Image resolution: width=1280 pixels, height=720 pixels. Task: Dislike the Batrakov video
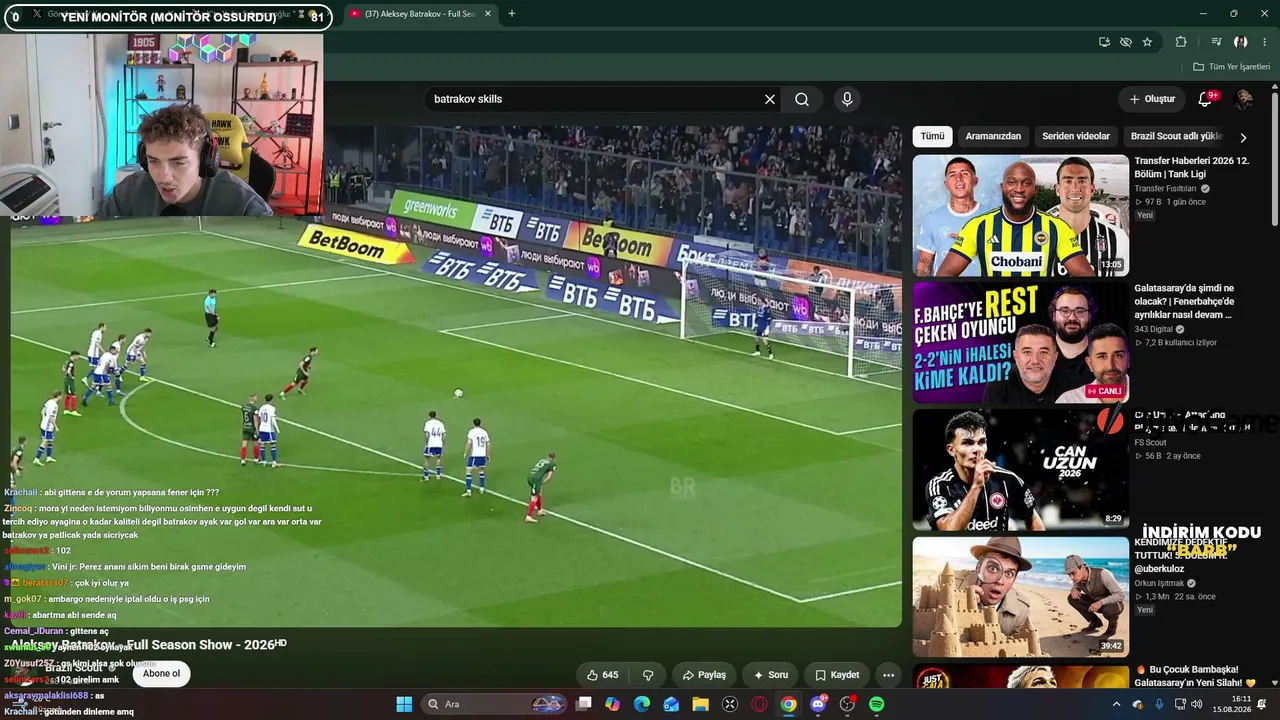pos(648,675)
